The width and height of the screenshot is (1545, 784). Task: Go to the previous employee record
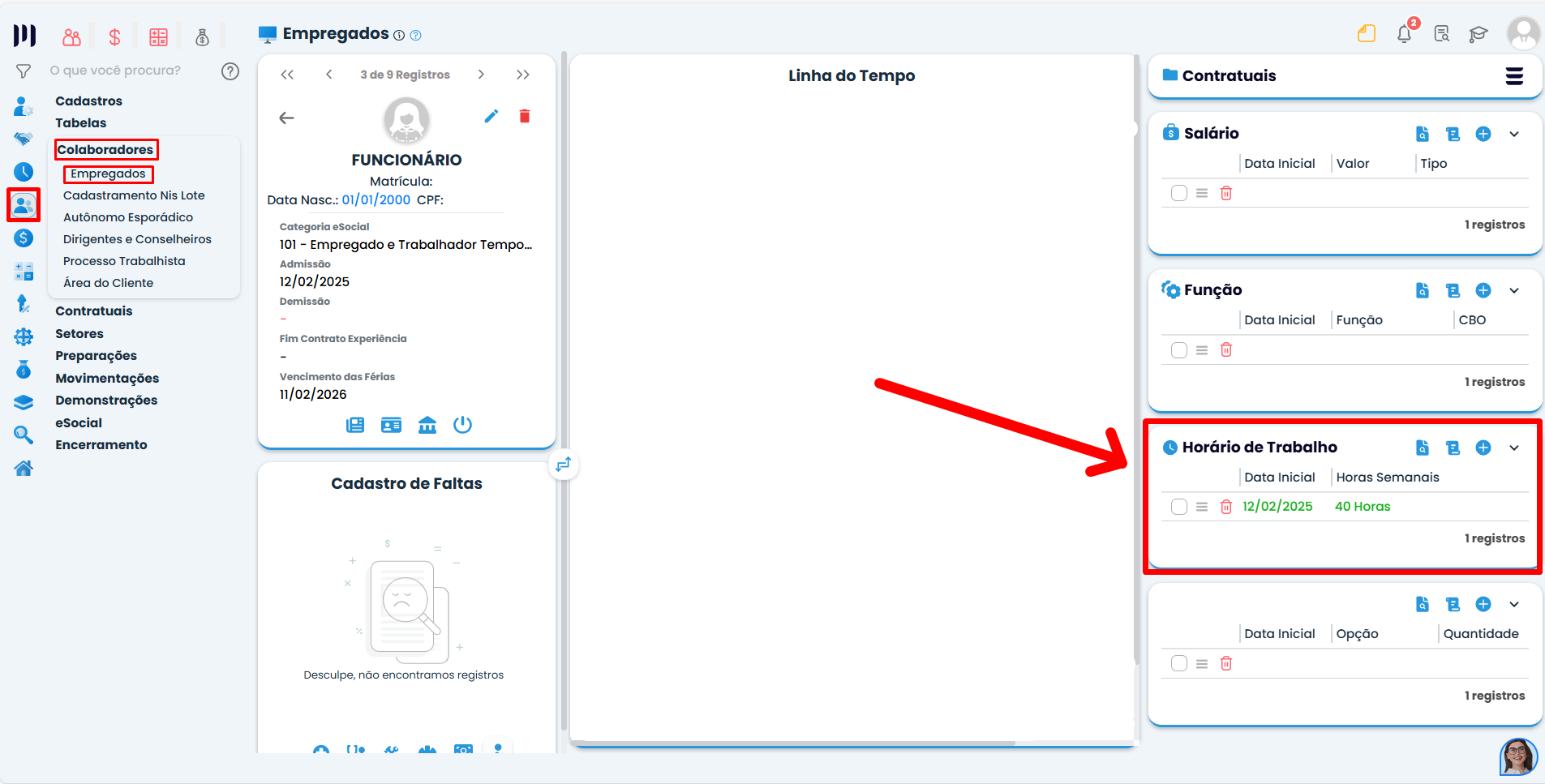pyautogui.click(x=328, y=75)
